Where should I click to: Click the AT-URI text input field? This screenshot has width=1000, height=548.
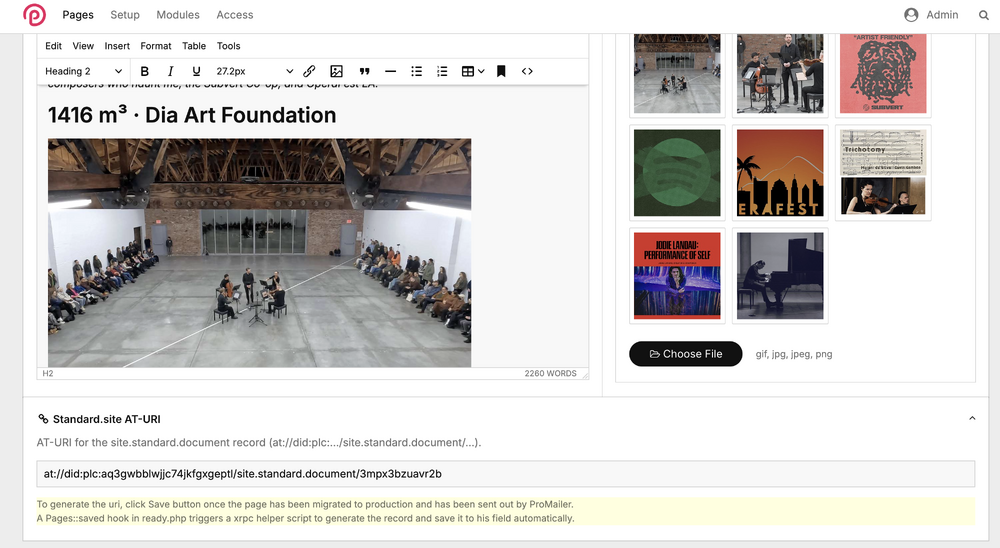(505, 474)
